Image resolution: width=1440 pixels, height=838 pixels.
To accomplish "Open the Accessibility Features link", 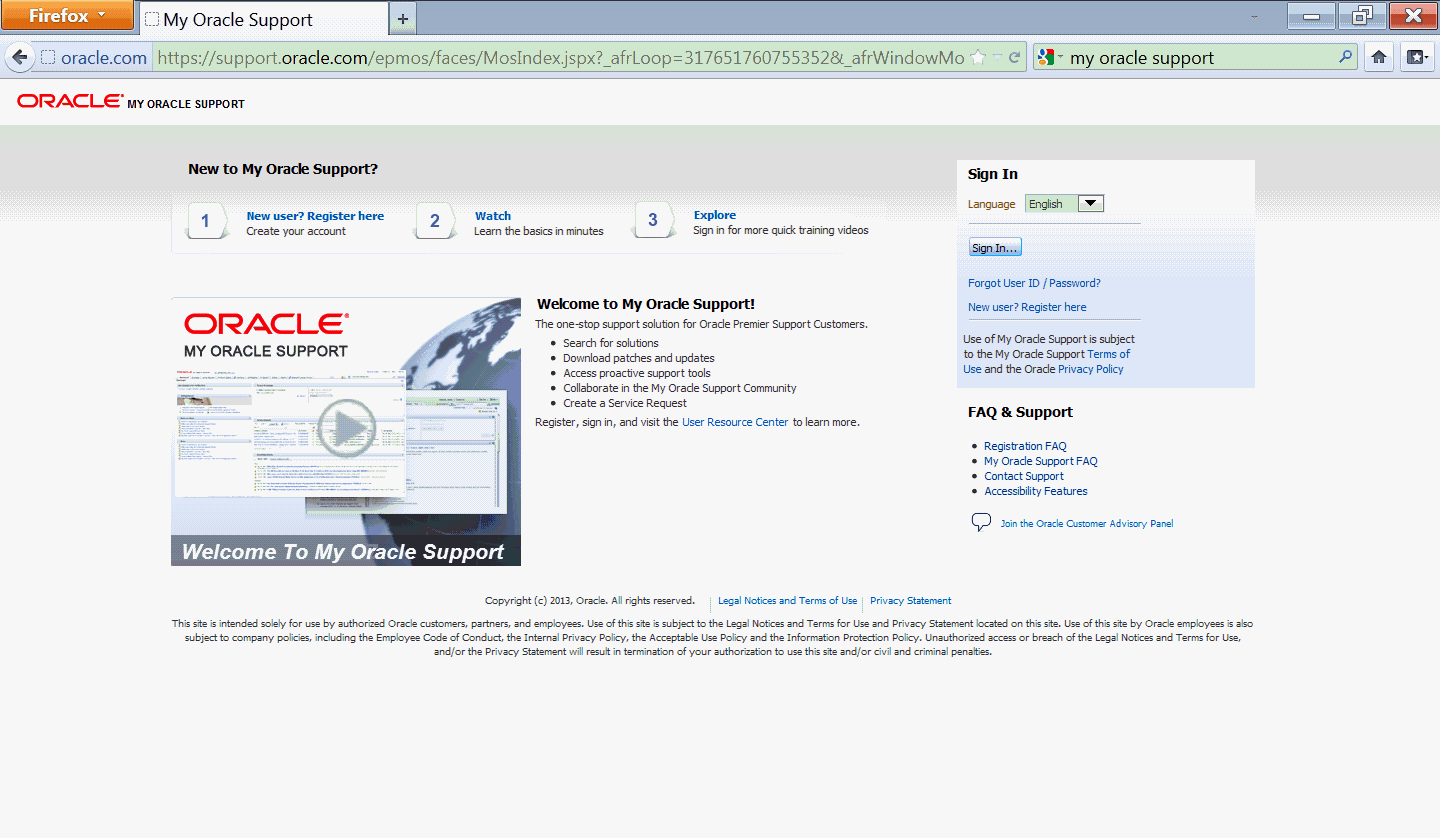I will (1036, 491).
